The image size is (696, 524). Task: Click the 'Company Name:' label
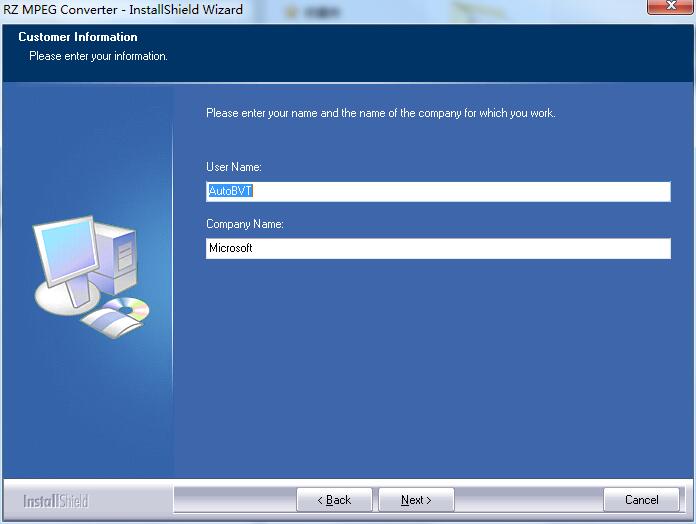click(x=245, y=224)
